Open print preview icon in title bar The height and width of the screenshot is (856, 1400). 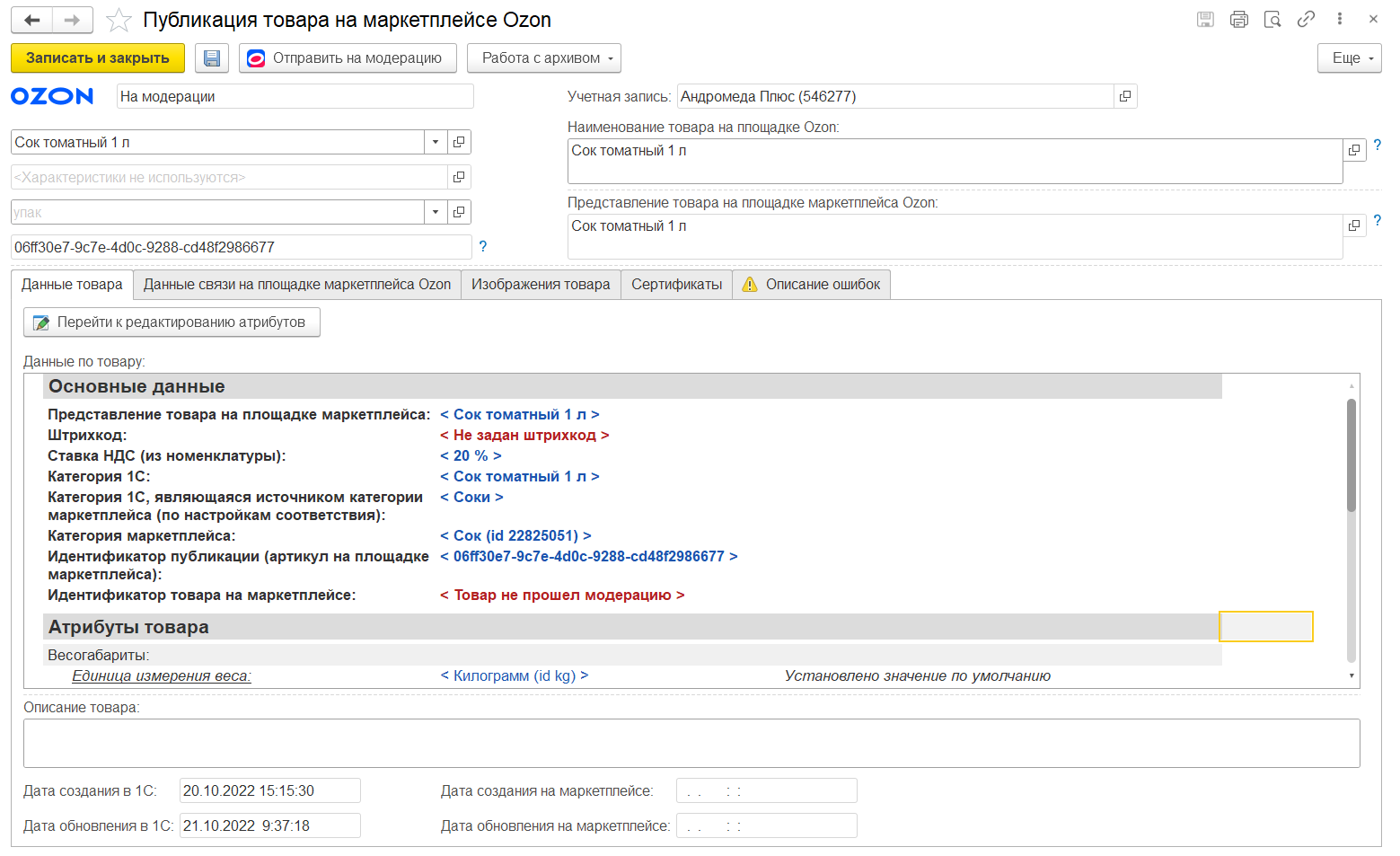(x=1272, y=19)
